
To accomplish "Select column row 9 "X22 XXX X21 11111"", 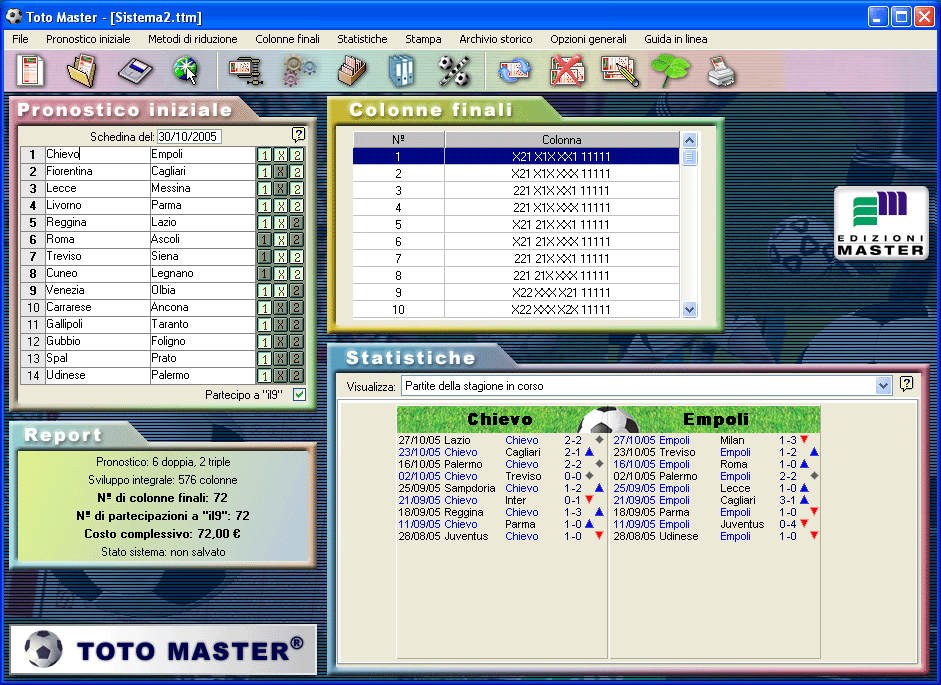I will point(516,292).
